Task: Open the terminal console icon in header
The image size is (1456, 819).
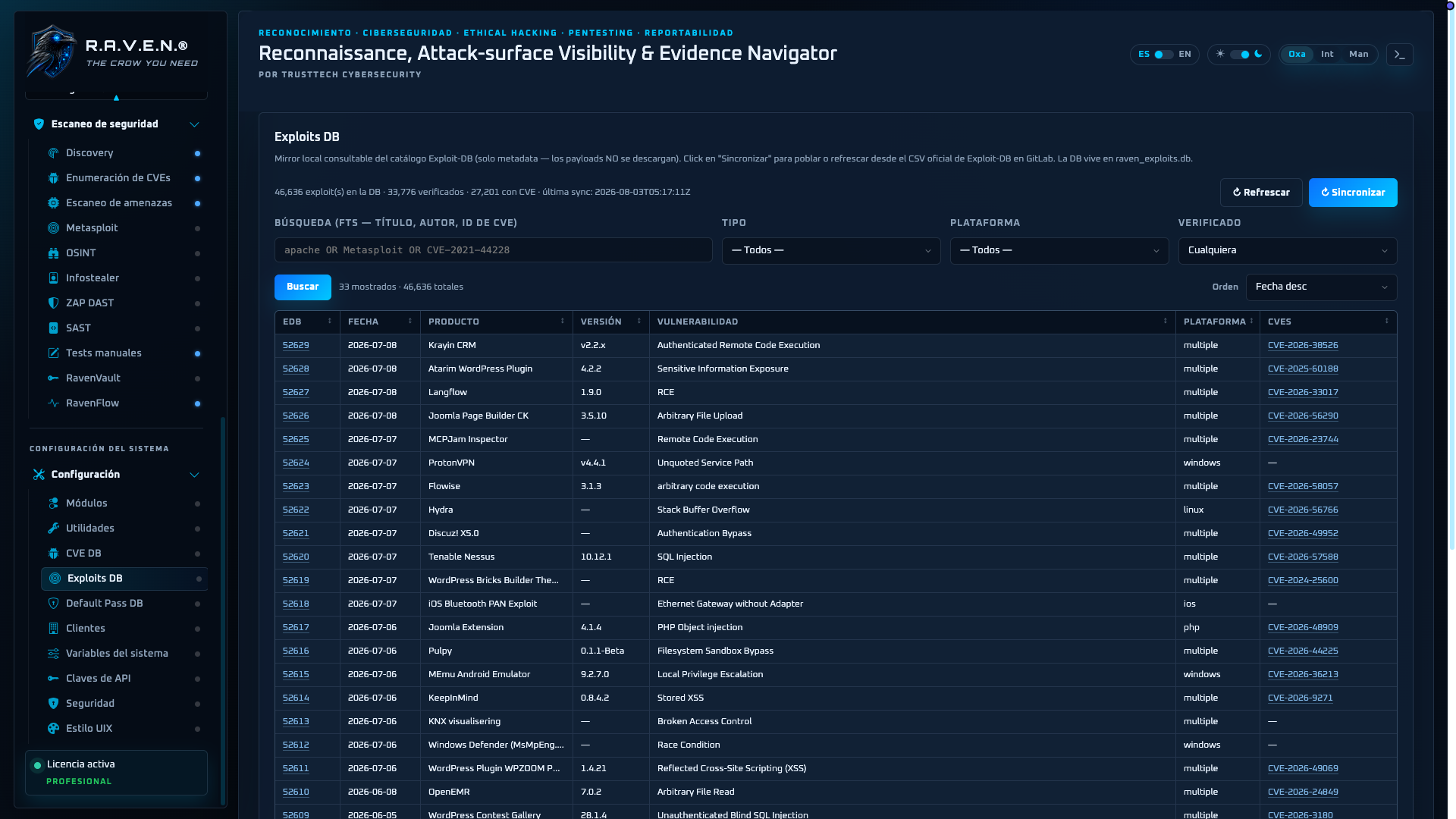Action: [1400, 55]
